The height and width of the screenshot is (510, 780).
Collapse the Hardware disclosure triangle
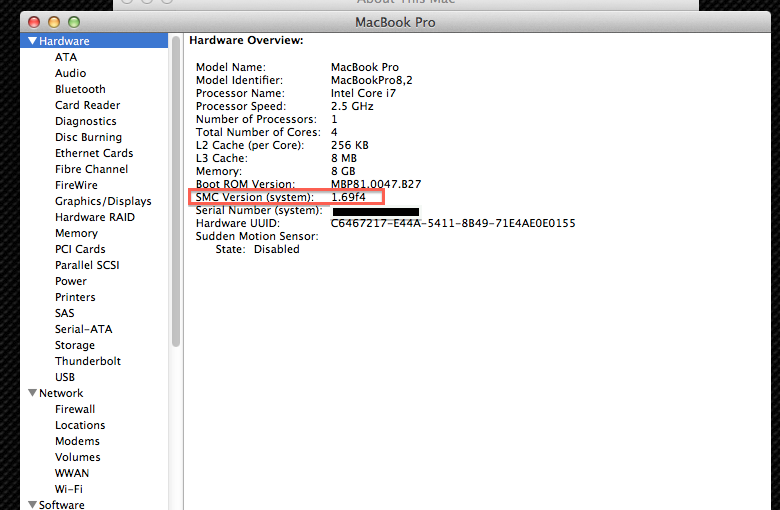(33, 41)
